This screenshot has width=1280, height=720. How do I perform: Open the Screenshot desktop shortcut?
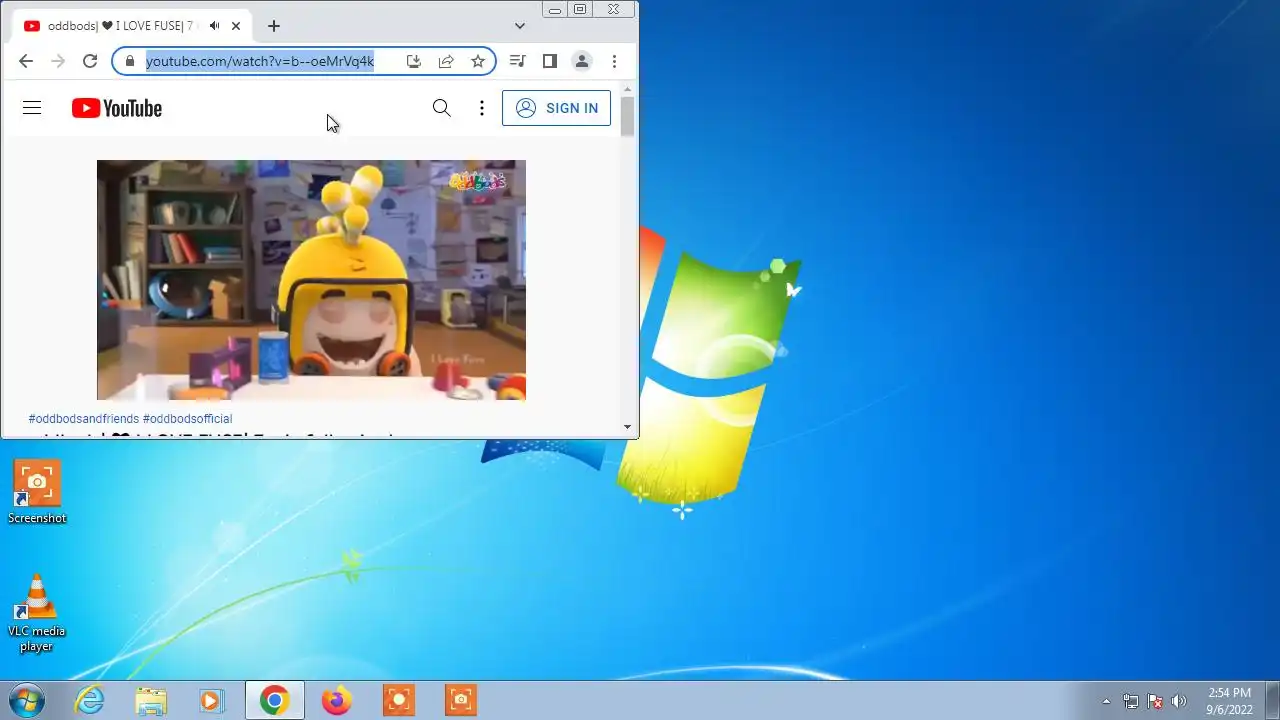pos(37,492)
